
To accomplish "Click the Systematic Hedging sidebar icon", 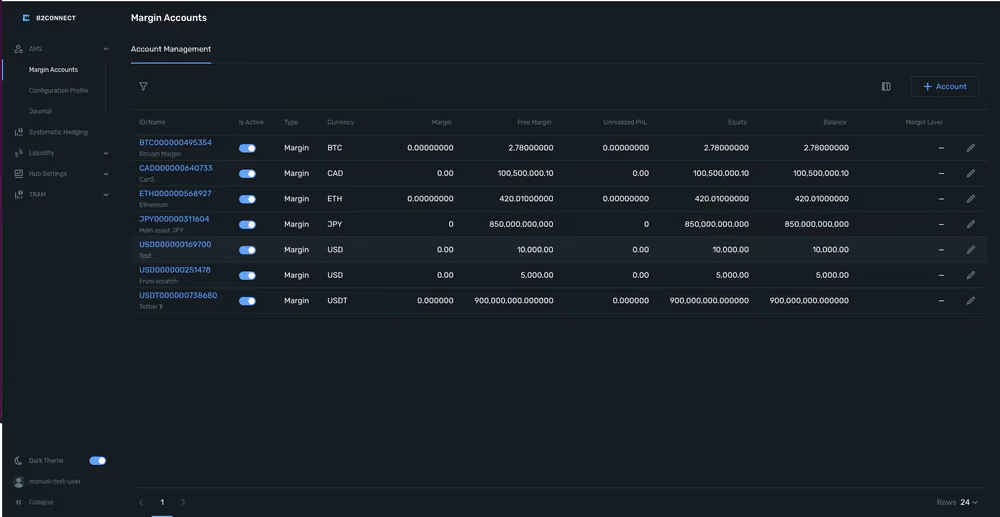I will 18,132.
